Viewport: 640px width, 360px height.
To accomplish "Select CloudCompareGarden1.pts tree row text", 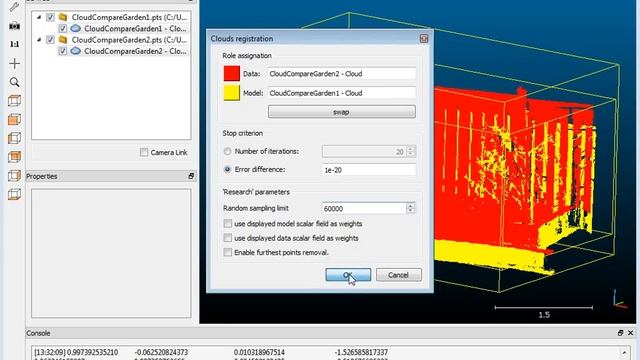I will [129, 17].
